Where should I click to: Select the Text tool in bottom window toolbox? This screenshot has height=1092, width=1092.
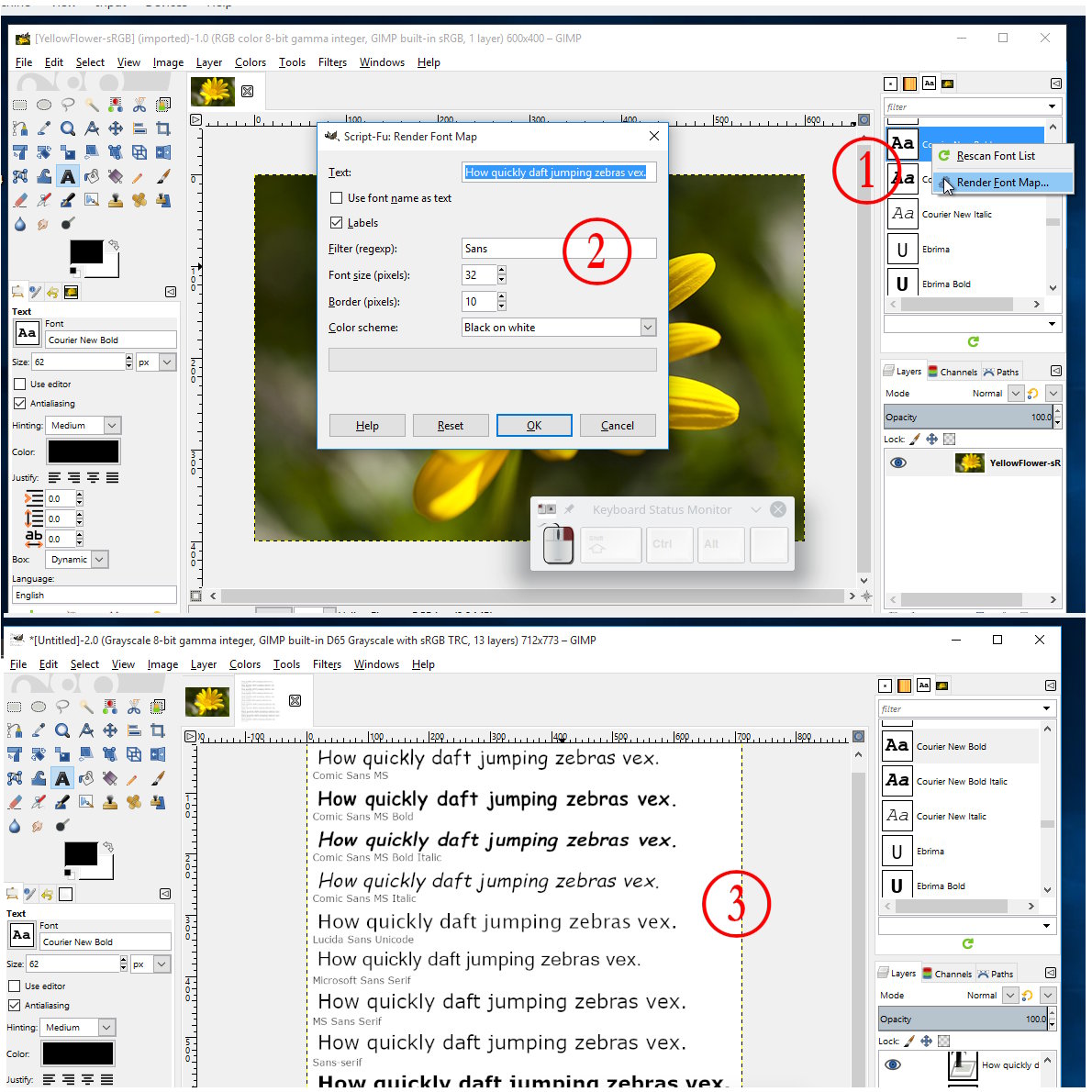point(62,778)
